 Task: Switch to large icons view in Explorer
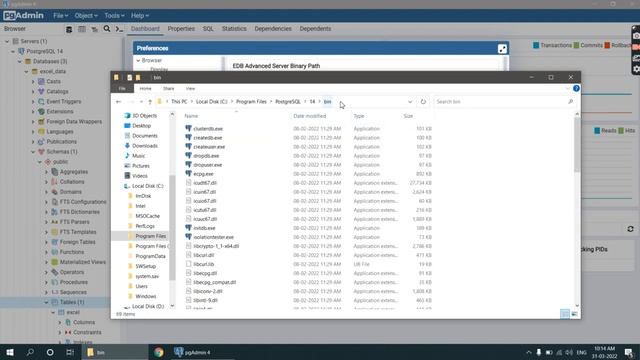coord(574,314)
